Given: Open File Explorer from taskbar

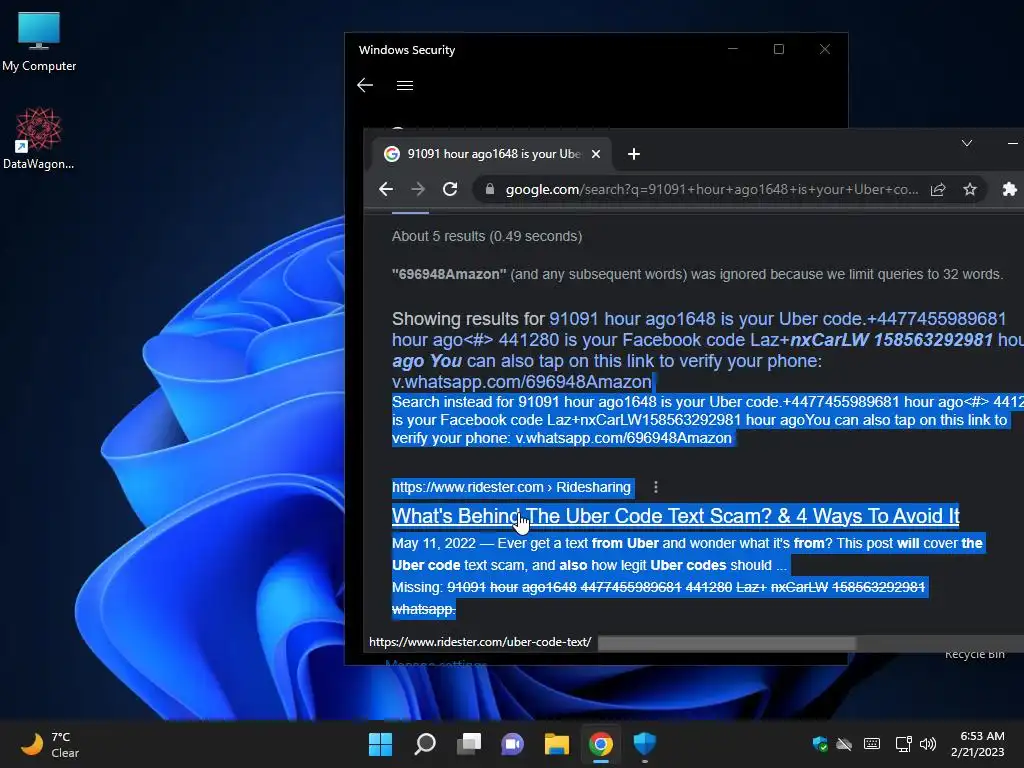Looking at the screenshot, I should pyautogui.click(x=556, y=744).
